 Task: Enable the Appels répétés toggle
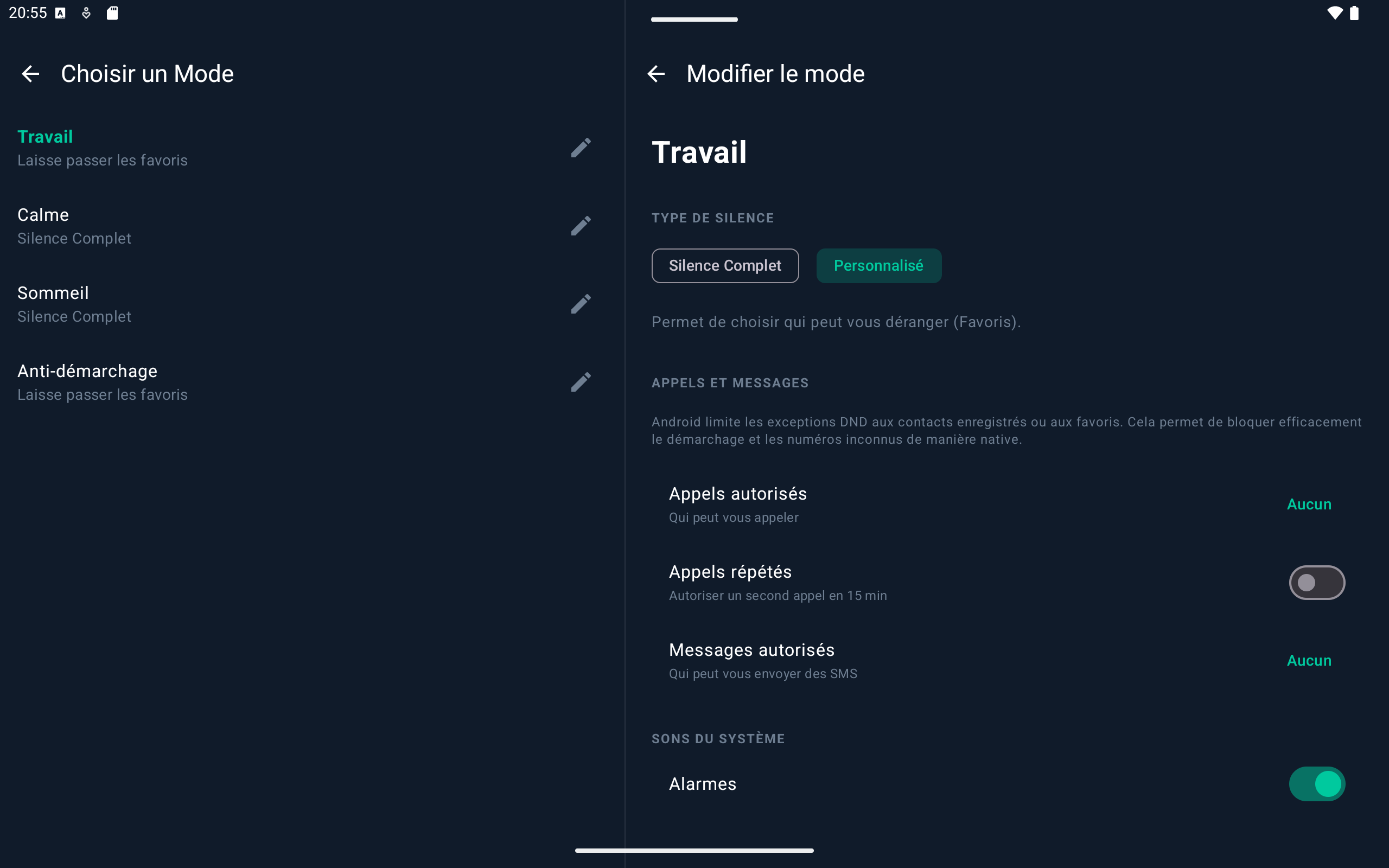pos(1316,582)
